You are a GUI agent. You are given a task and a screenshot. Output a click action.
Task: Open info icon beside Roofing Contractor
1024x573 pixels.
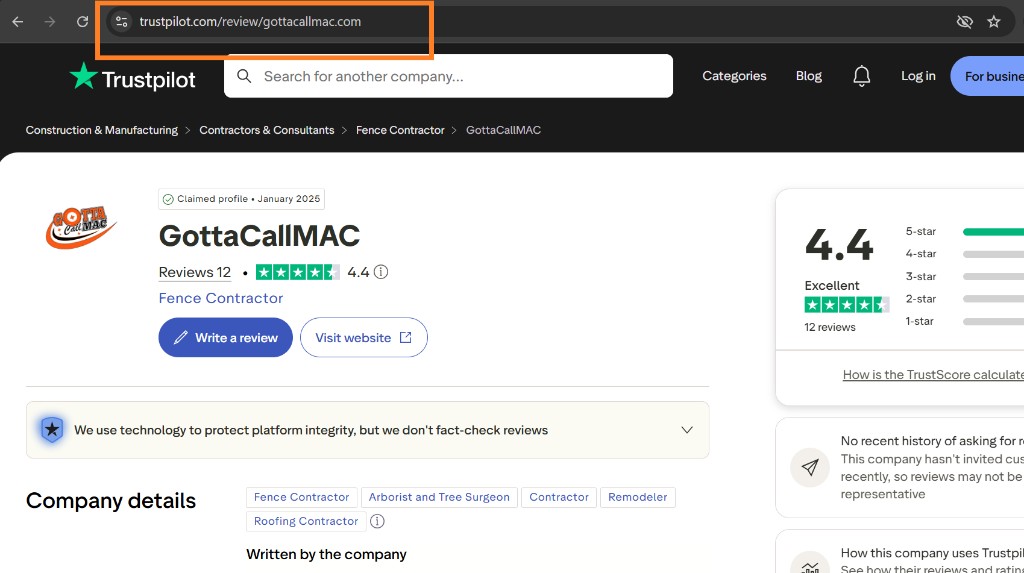coord(377,521)
